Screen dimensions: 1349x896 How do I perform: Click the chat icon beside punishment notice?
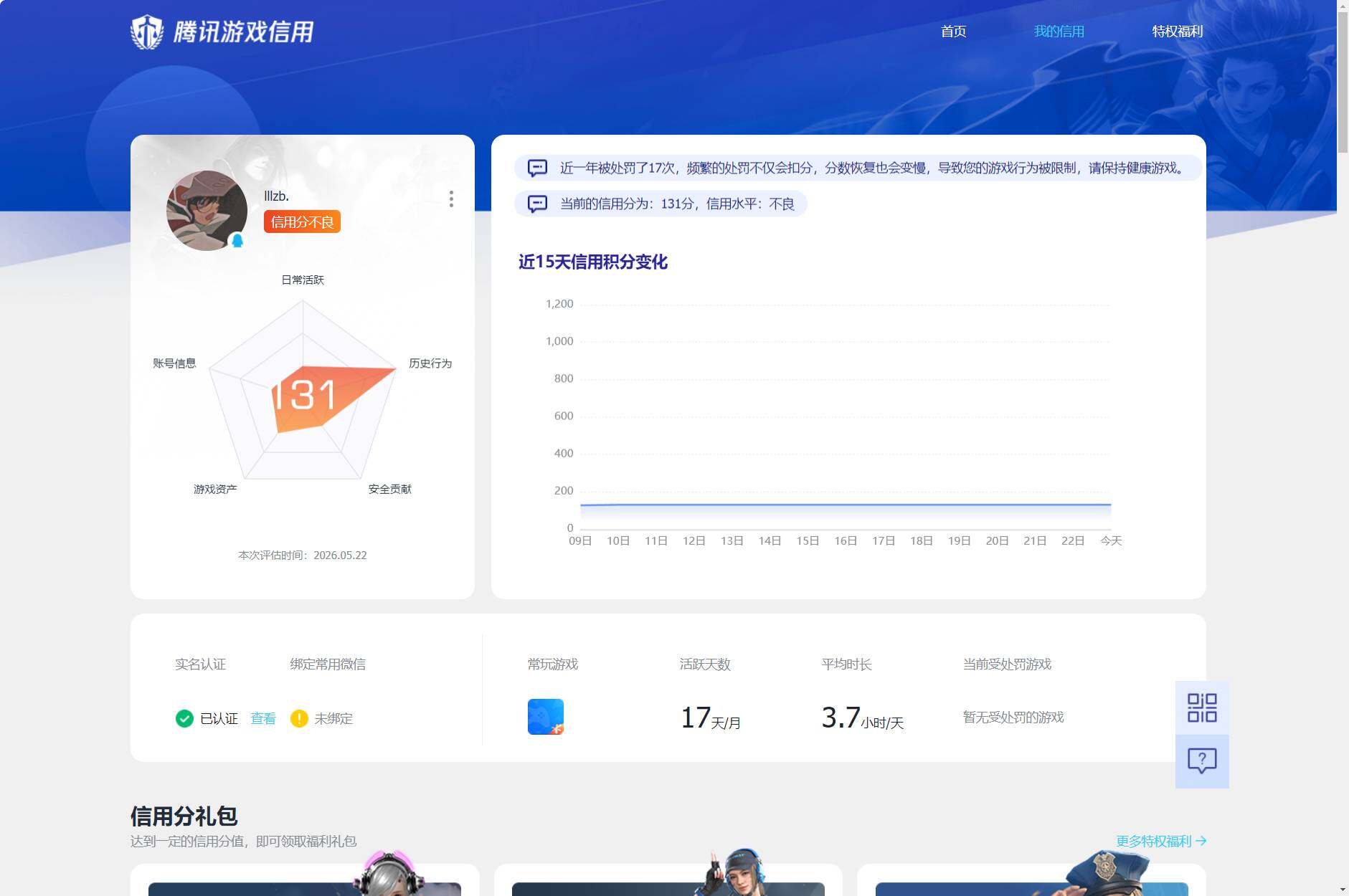click(x=537, y=168)
